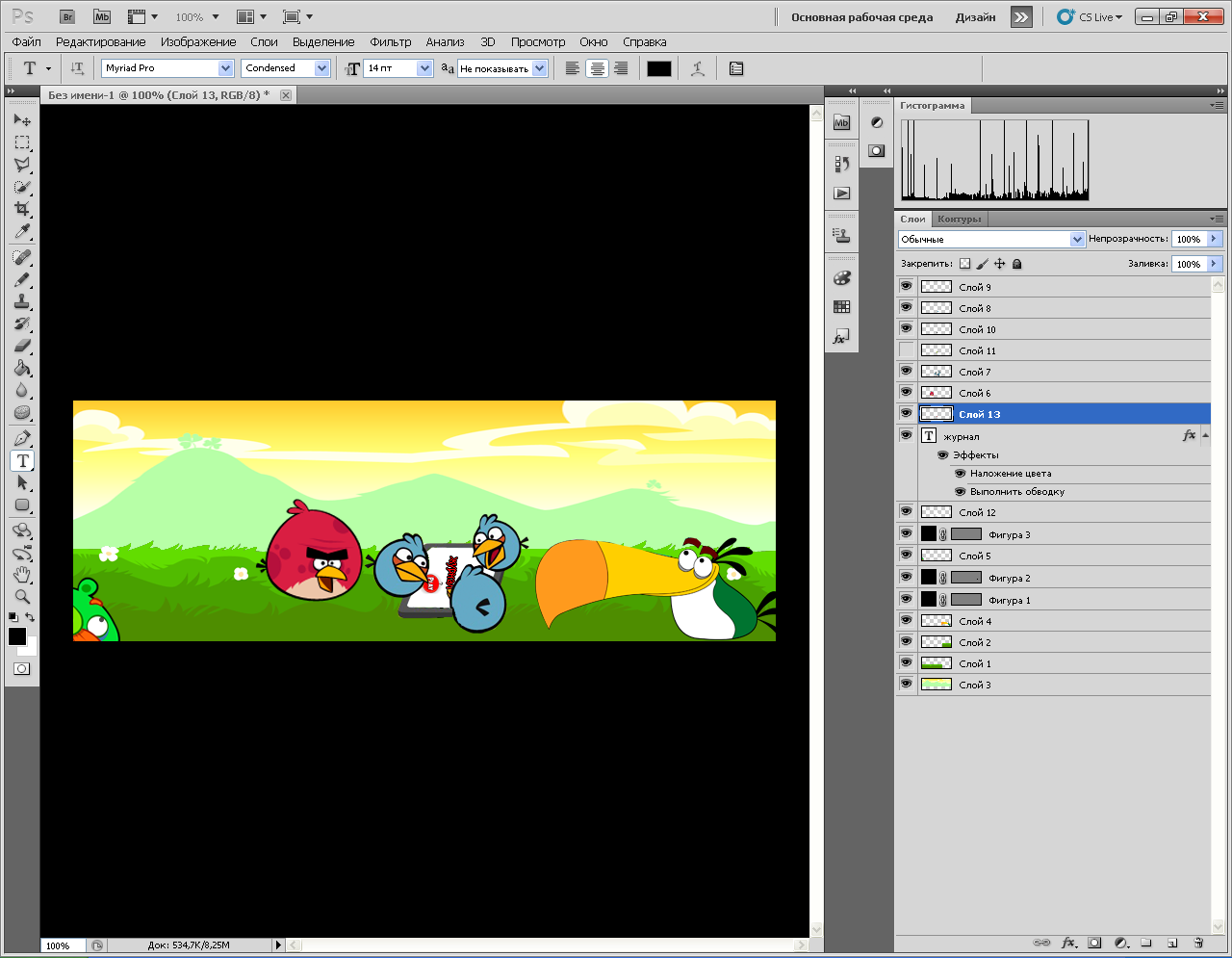Image resolution: width=1232 pixels, height=958 pixels.
Task: Toggle visibility of Выполнить обводку effect
Action: (960, 491)
